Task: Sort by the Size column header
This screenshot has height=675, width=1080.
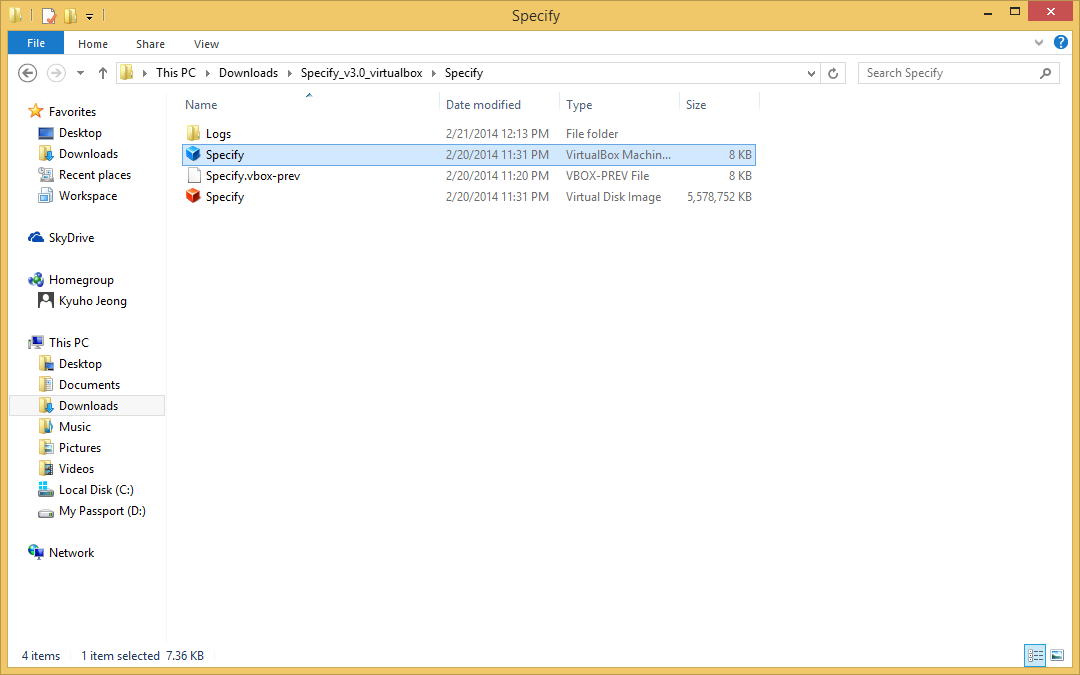Action: pyautogui.click(x=696, y=105)
